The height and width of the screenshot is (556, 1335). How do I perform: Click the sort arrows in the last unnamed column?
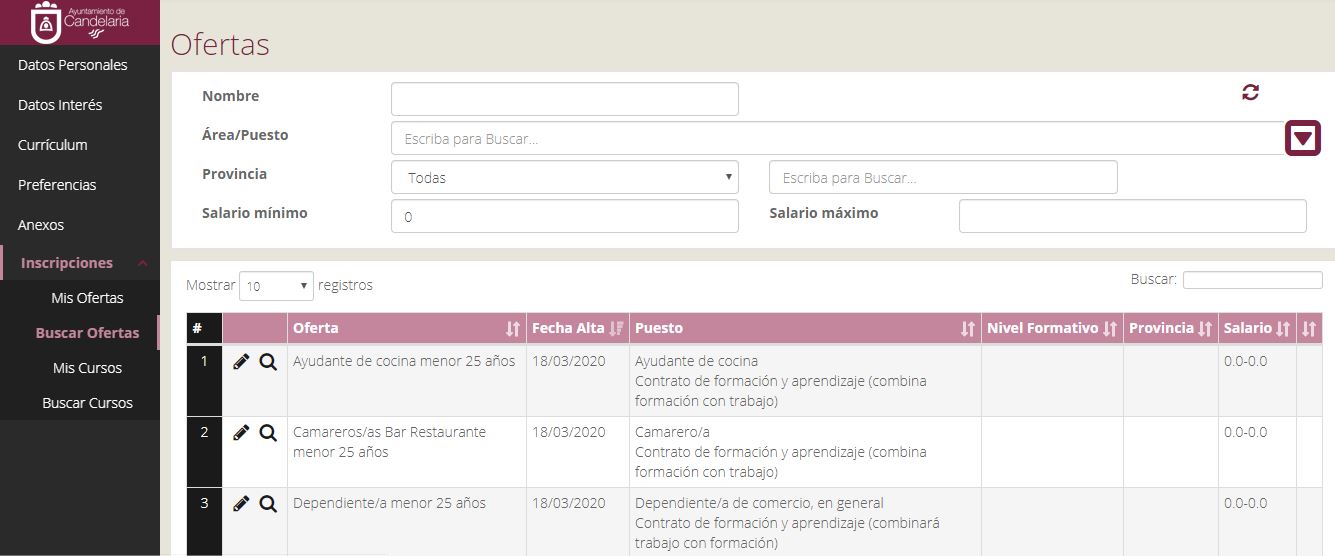[x=1309, y=328]
